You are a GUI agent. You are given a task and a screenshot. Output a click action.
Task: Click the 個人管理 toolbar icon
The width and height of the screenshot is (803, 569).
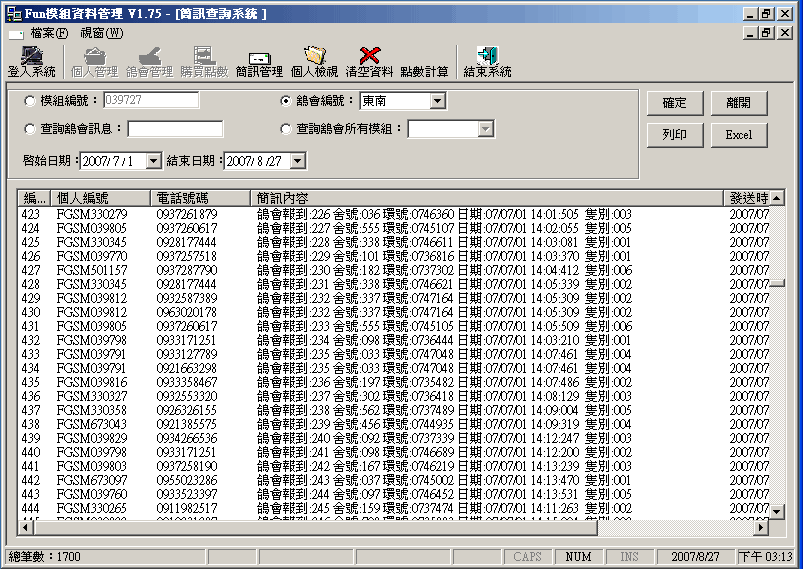(95, 61)
